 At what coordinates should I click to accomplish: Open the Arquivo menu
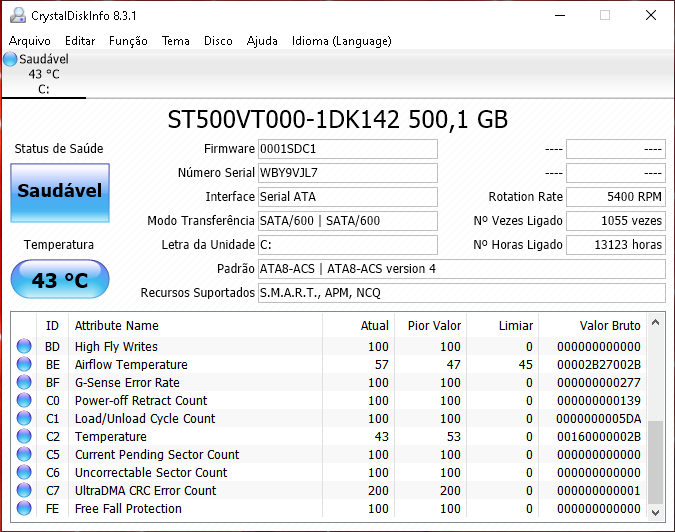(30, 41)
